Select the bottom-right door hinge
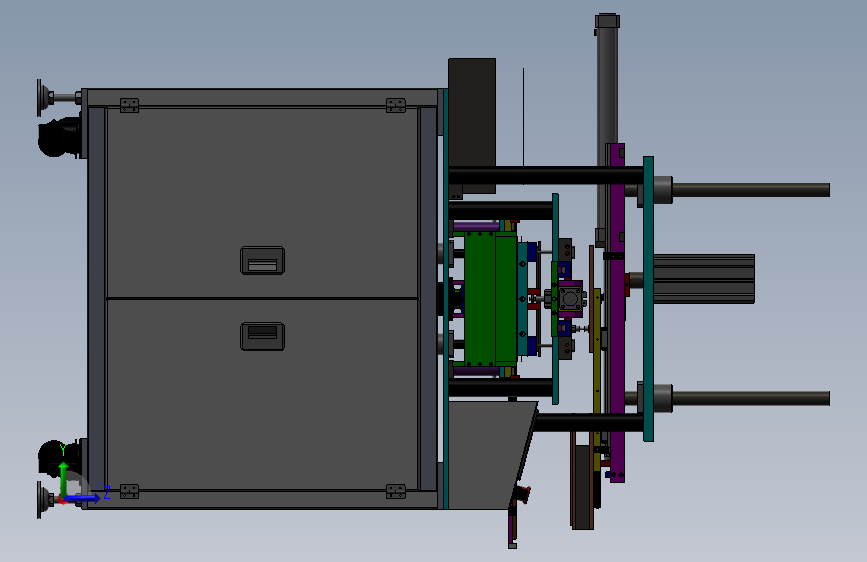The height and width of the screenshot is (562, 867). click(x=396, y=491)
